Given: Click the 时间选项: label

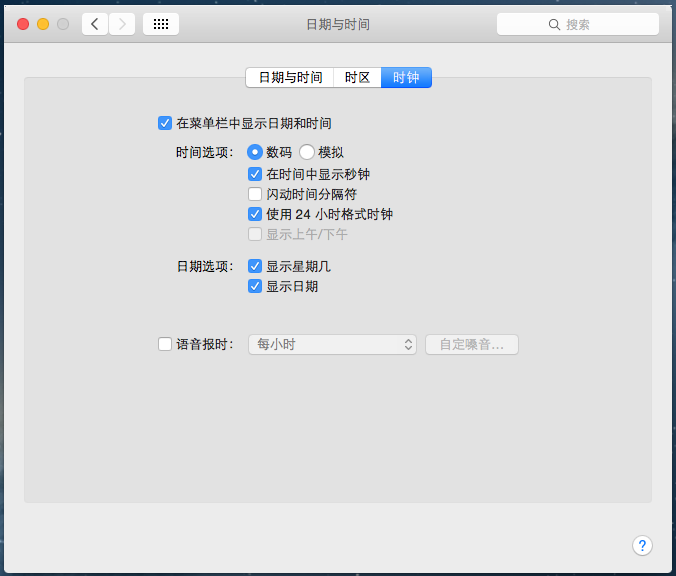Looking at the screenshot, I should [205, 152].
